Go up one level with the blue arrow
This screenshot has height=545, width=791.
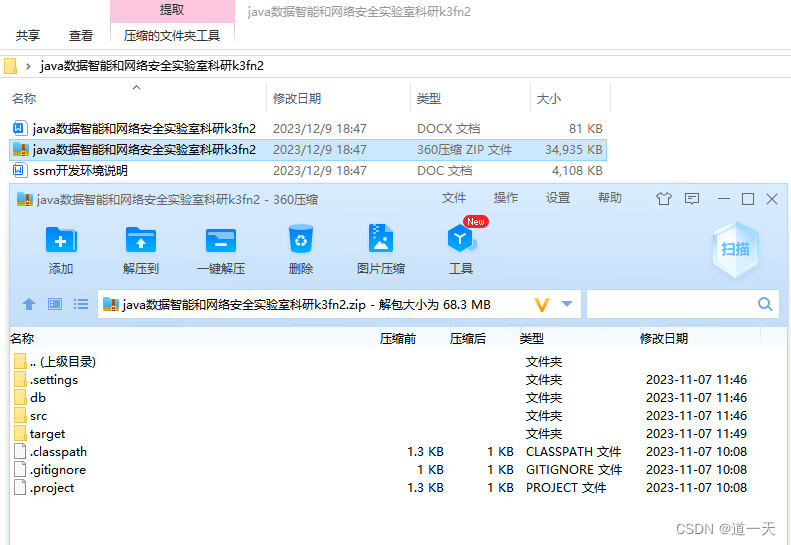[29, 304]
